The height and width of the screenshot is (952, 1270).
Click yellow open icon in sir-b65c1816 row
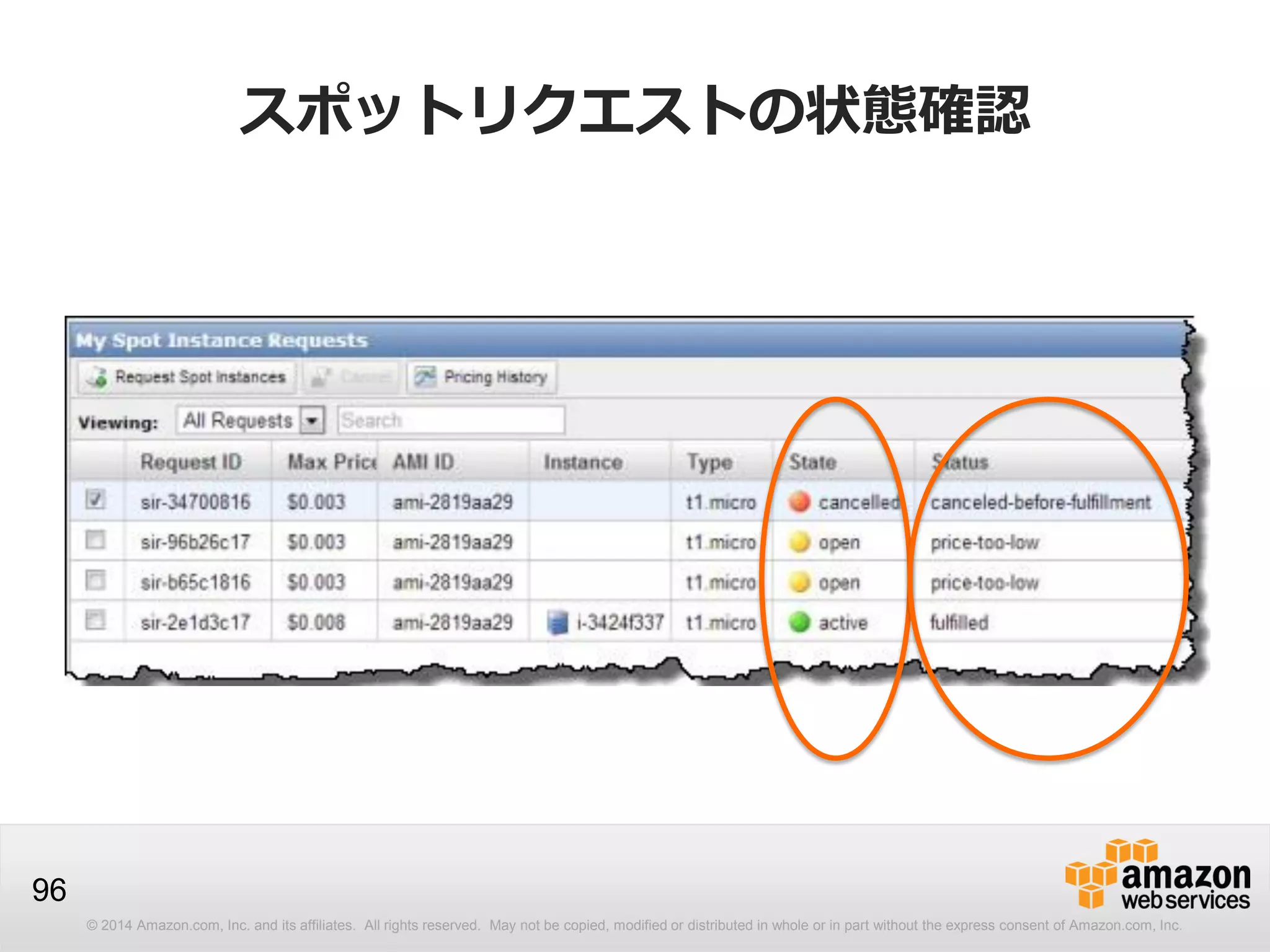pos(799,582)
